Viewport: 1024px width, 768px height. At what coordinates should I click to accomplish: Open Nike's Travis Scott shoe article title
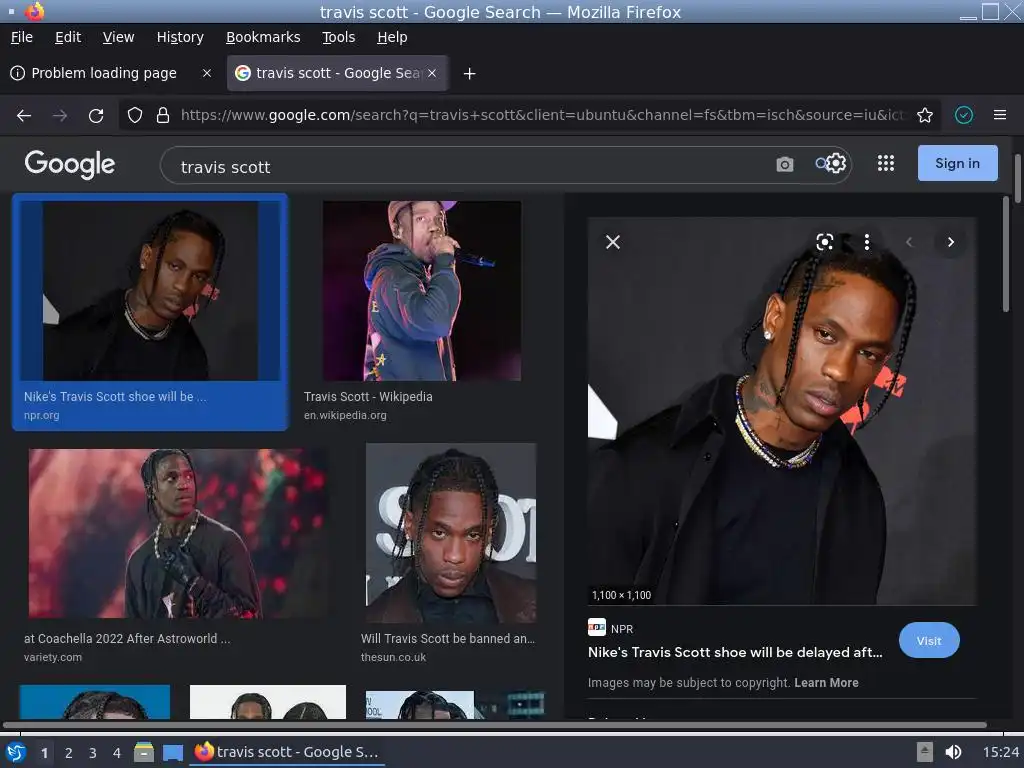pyautogui.click(x=735, y=652)
